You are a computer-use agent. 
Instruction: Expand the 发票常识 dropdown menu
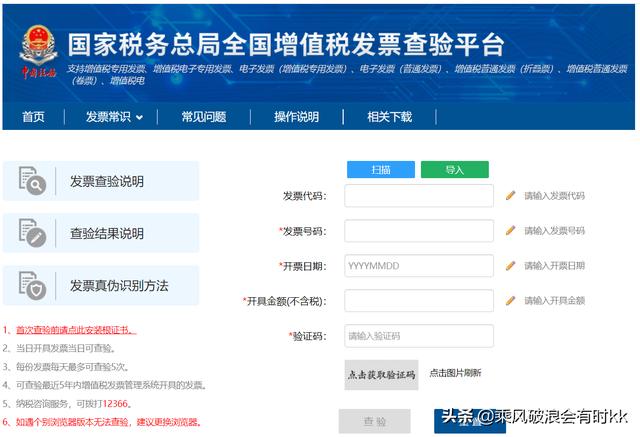[113, 117]
